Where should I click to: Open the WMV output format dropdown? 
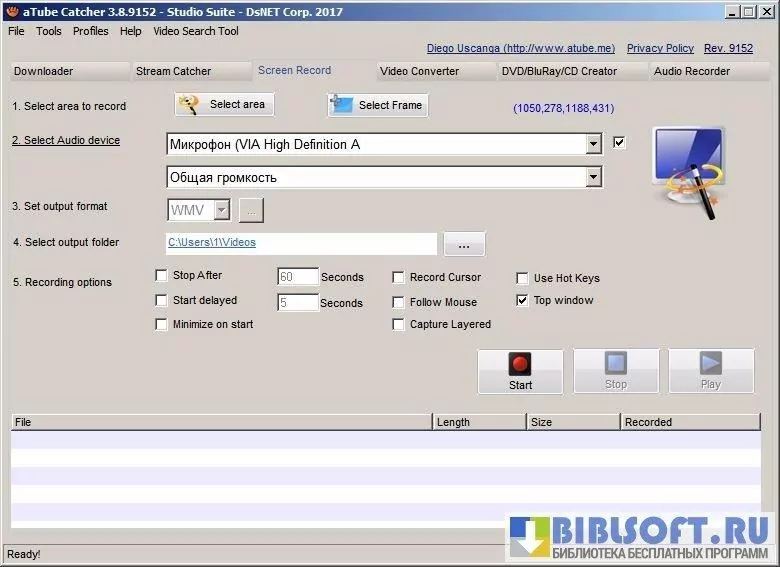222,210
